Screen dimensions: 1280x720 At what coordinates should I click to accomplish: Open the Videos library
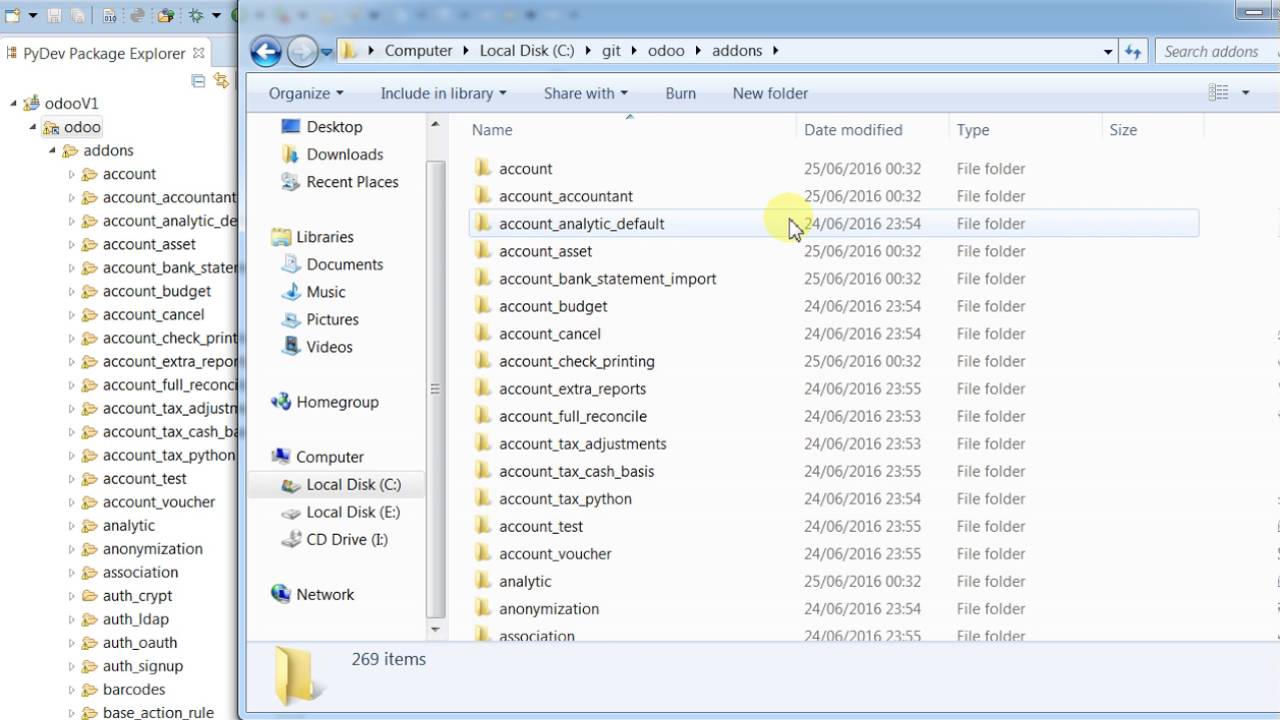317,347
